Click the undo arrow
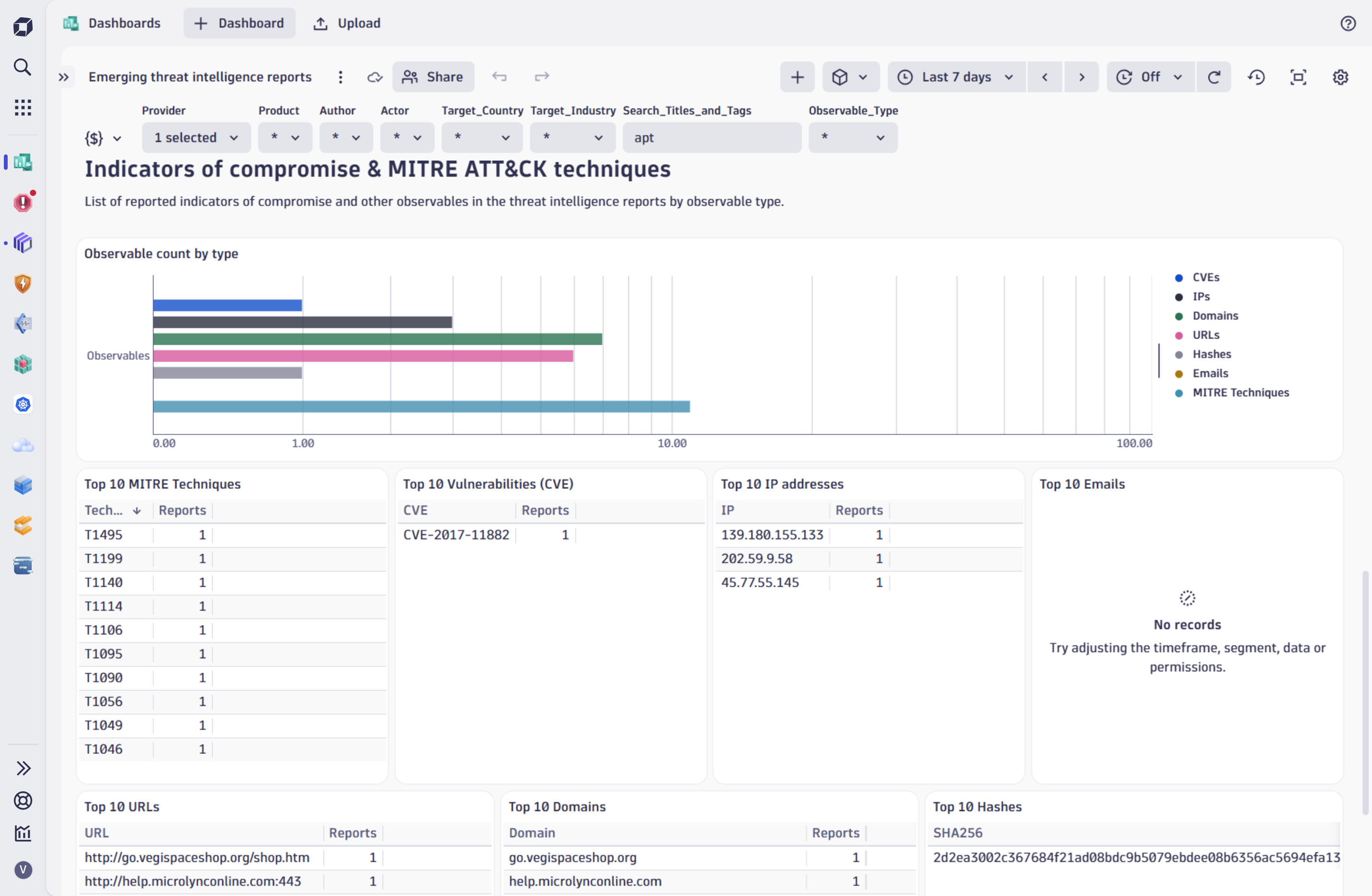Viewport: 1372px width, 896px height. 499,77
